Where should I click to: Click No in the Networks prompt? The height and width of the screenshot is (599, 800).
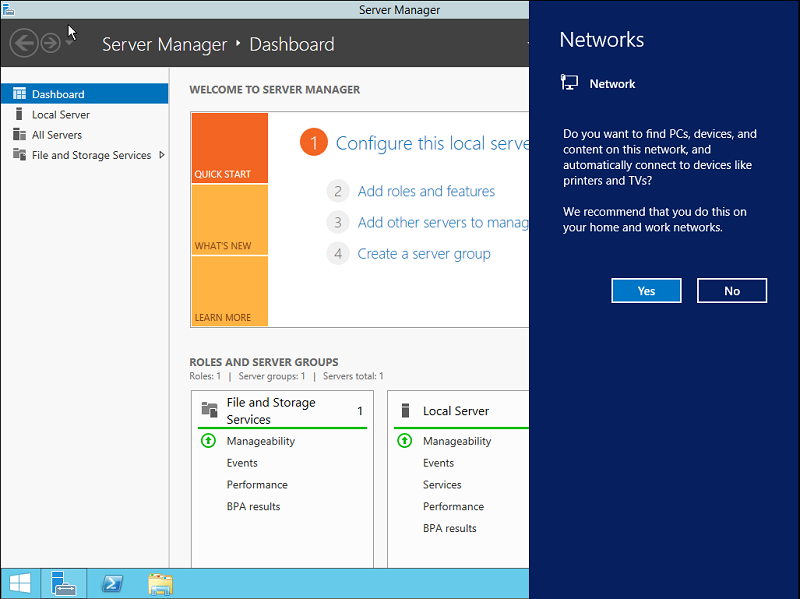pyautogui.click(x=732, y=290)
